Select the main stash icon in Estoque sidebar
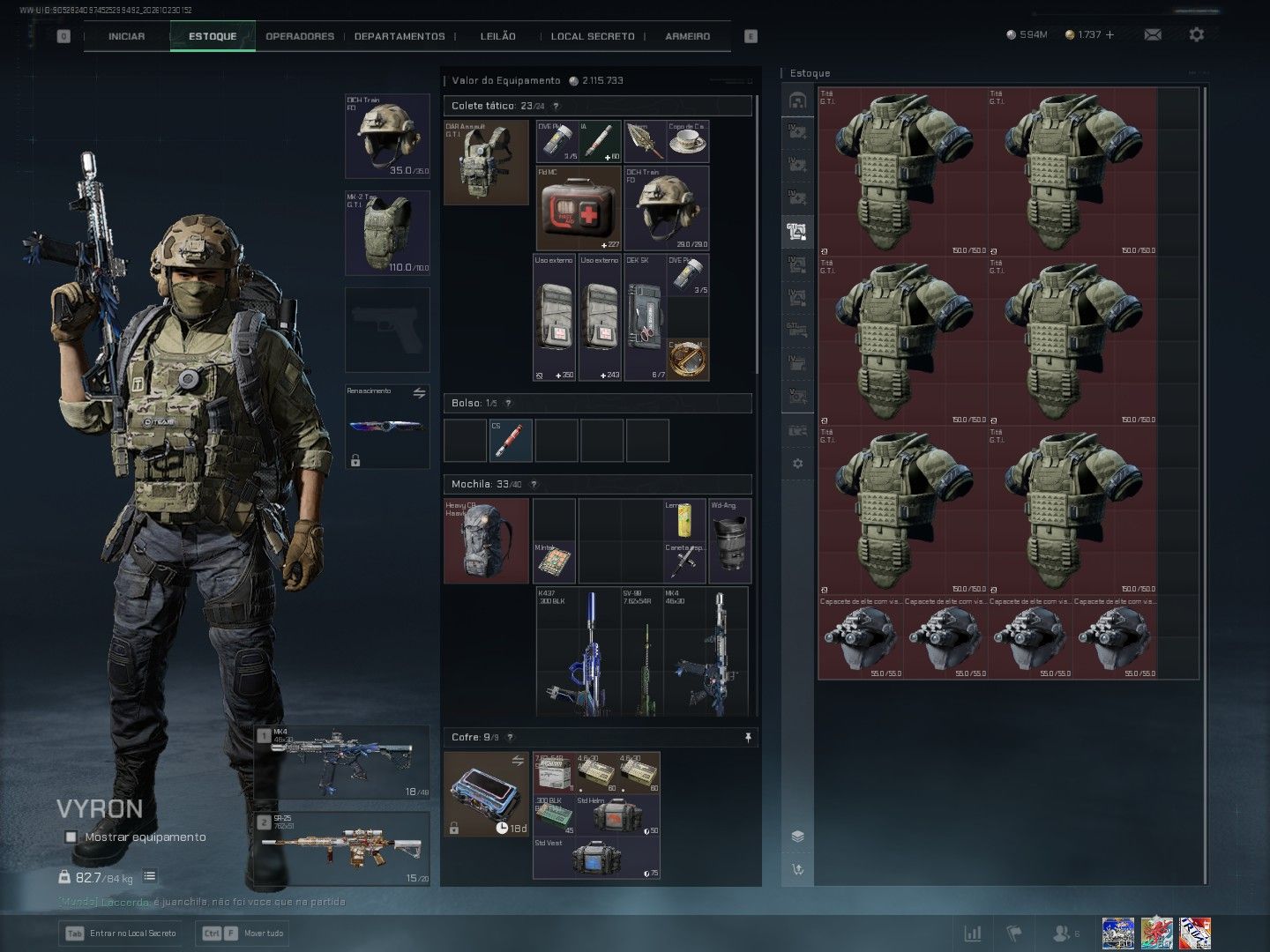Viewport: 1270px width, 952px height. [797, 100]
